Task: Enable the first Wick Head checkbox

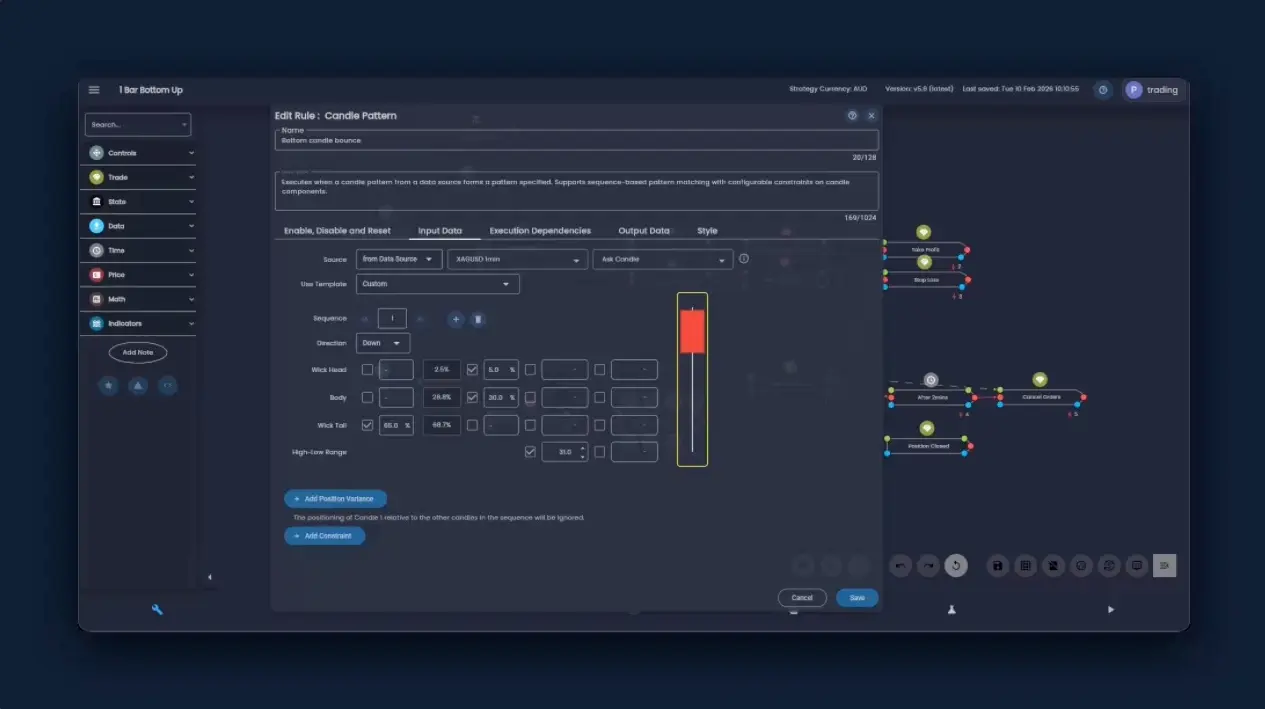Action: [367, 370]
